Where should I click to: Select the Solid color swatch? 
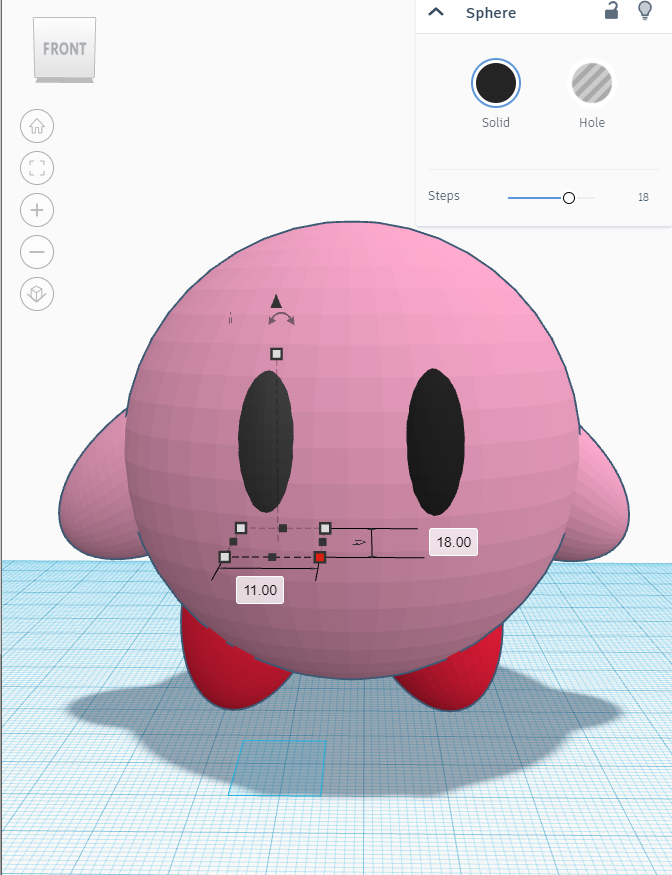point(496,83)
